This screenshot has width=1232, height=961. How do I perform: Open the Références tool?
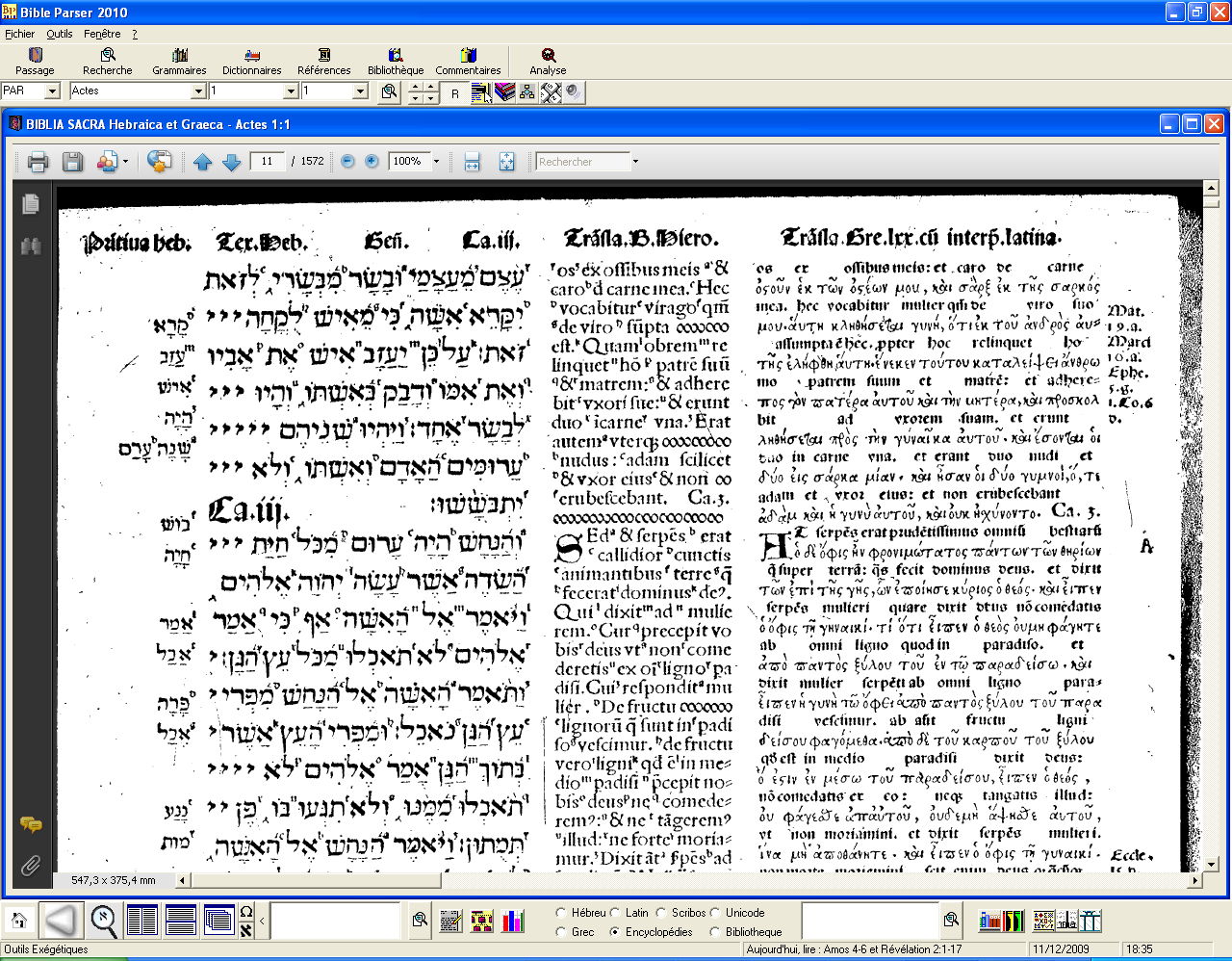pyautogui.click(x=324, y=62)
